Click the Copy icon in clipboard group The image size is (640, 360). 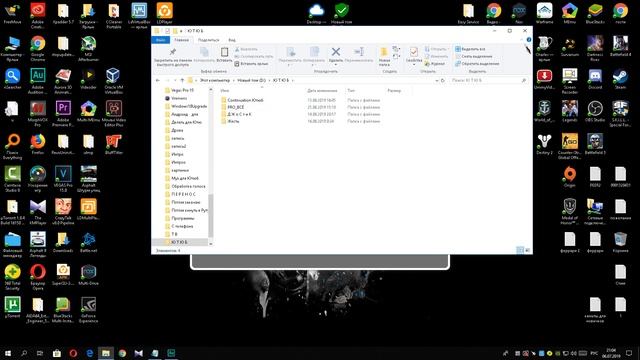pos(204,52)
